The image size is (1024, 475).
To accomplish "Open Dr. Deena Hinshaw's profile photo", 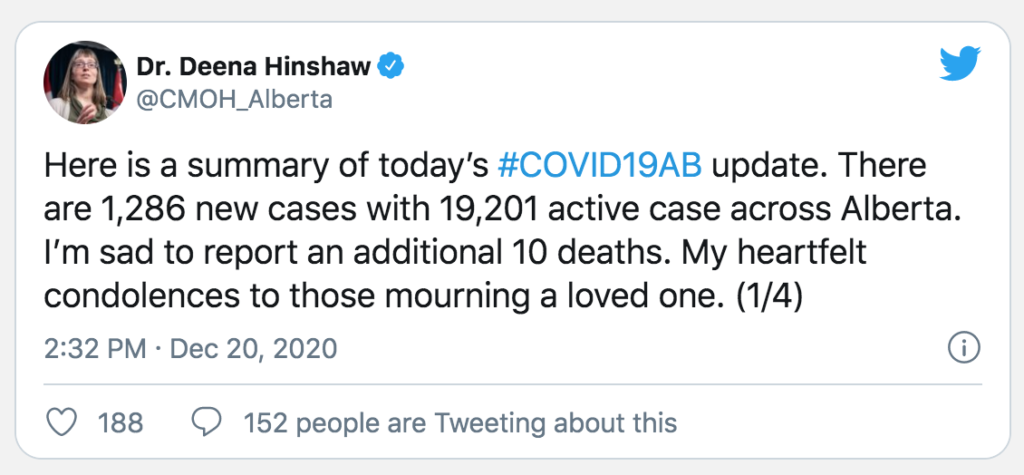I will 83,83.
